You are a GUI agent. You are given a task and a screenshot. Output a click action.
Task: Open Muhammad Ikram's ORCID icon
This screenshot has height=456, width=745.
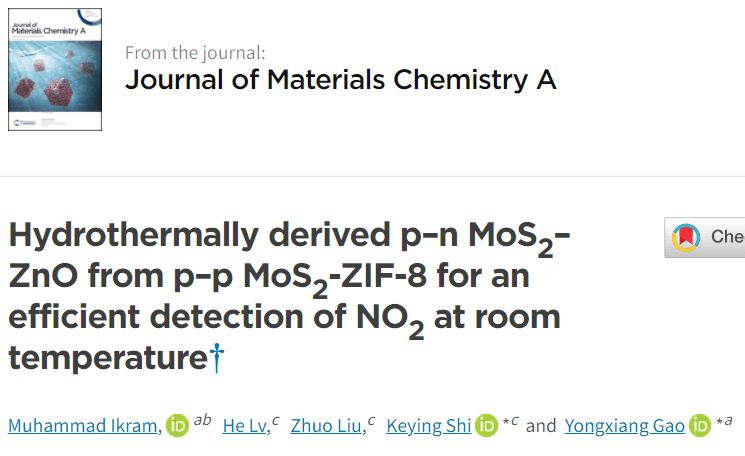coord(176,426)
